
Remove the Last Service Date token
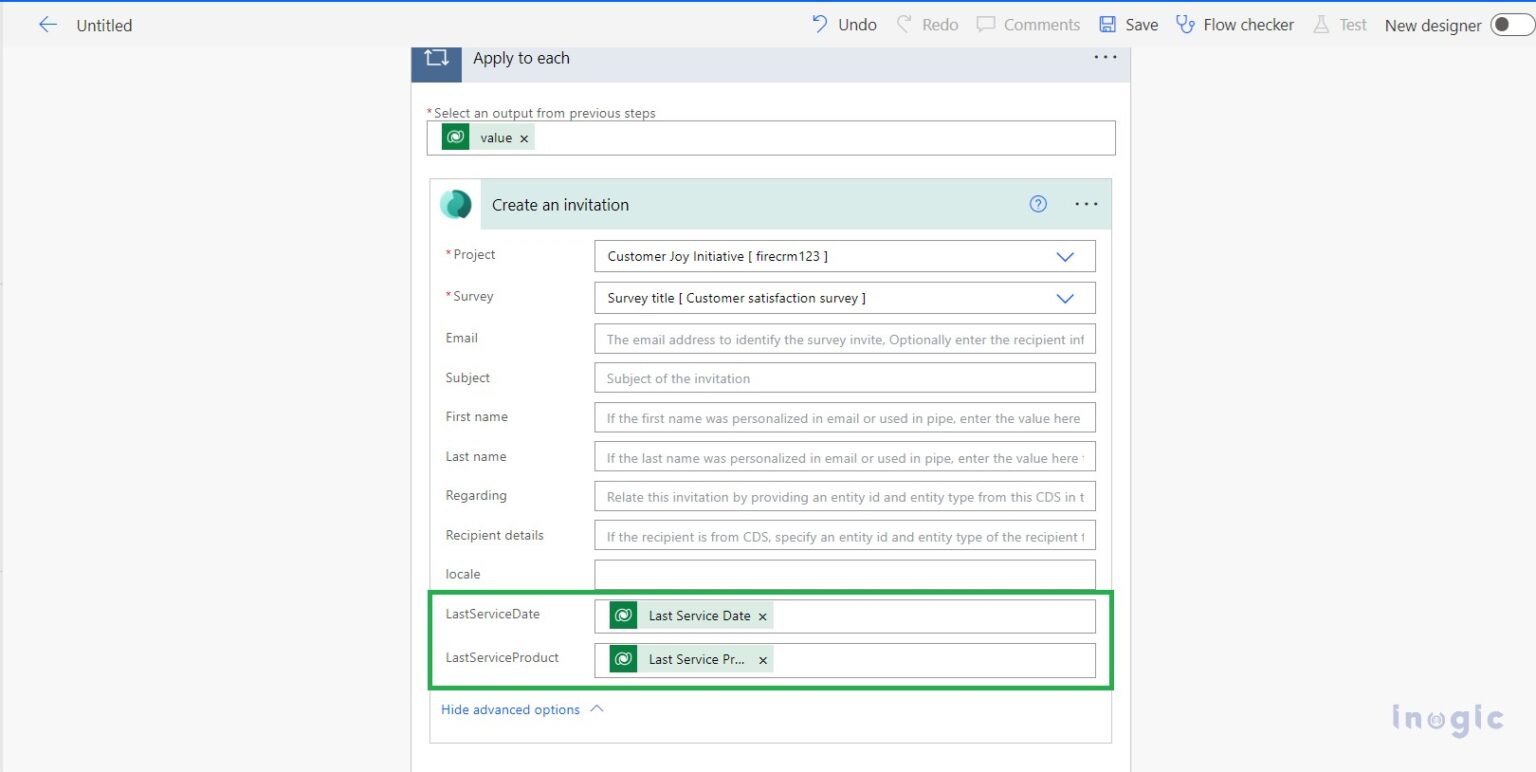point(762,616)
